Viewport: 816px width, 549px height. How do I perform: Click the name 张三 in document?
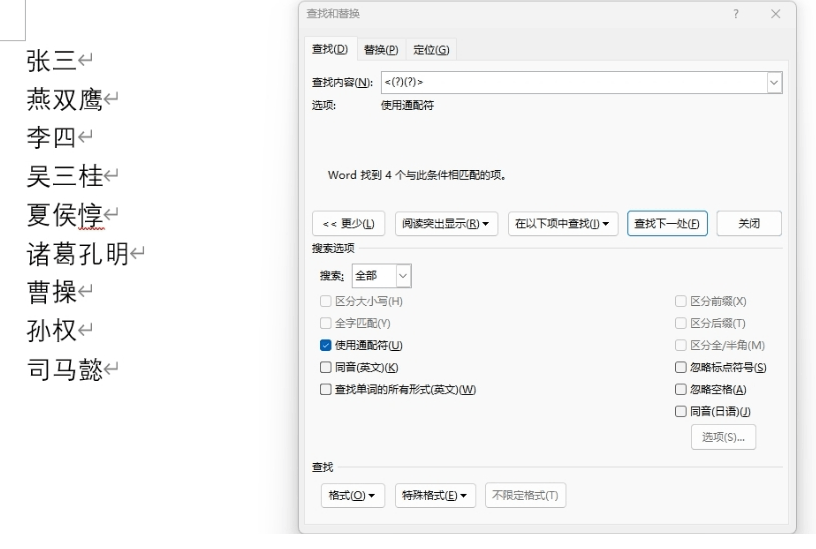(x=52, y=61)
